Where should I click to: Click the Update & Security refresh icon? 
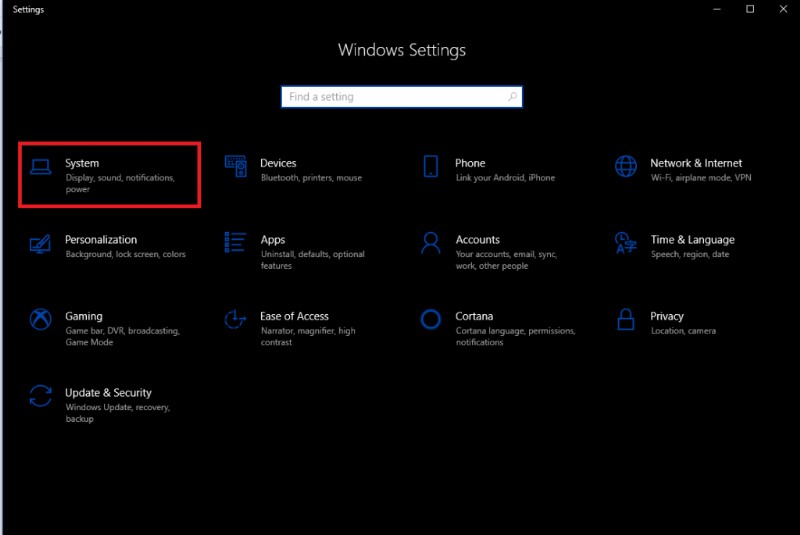pyautogui.click(x=40, y=396)
